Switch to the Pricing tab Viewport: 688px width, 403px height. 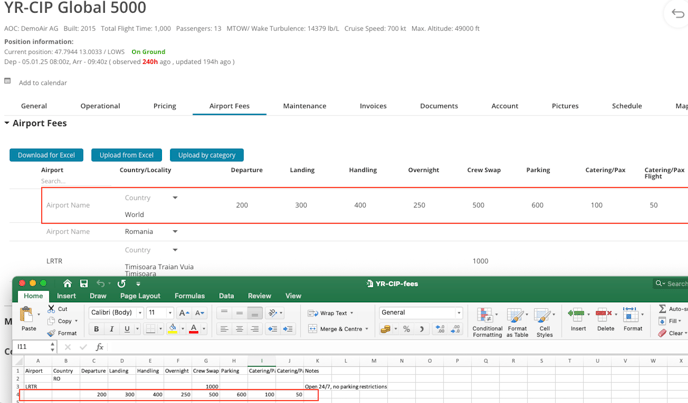point(165,106)
